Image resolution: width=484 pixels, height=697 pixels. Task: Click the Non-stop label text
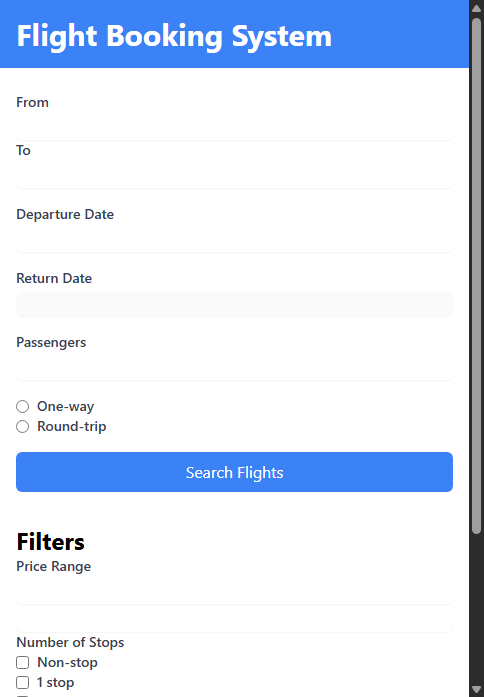[67, 662]
